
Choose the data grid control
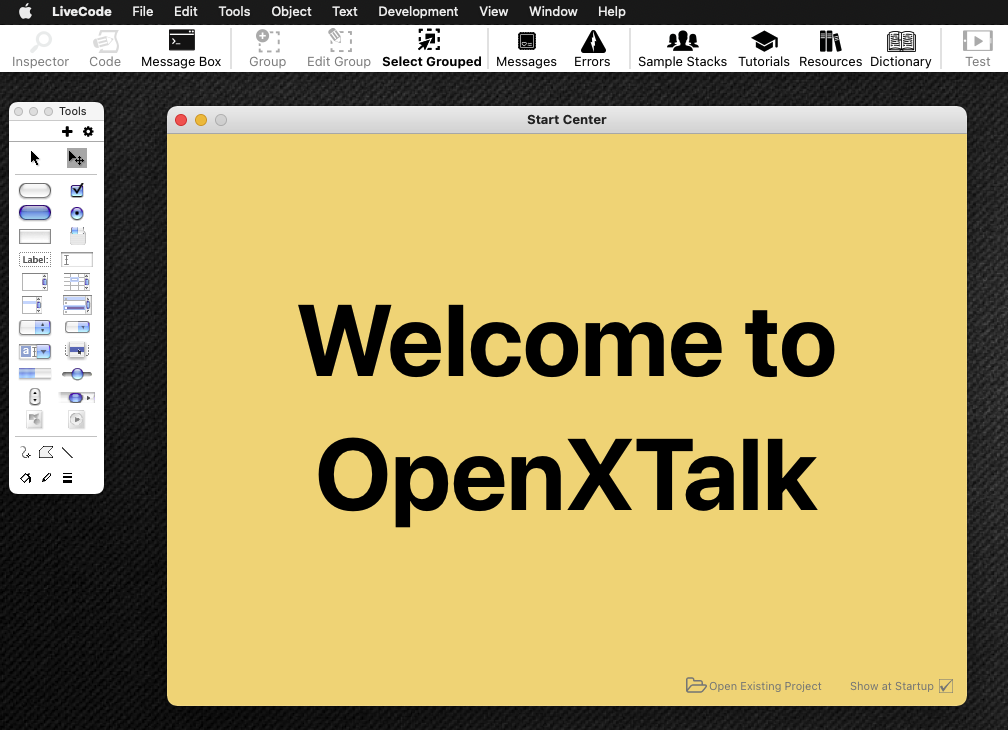point(76,305)
